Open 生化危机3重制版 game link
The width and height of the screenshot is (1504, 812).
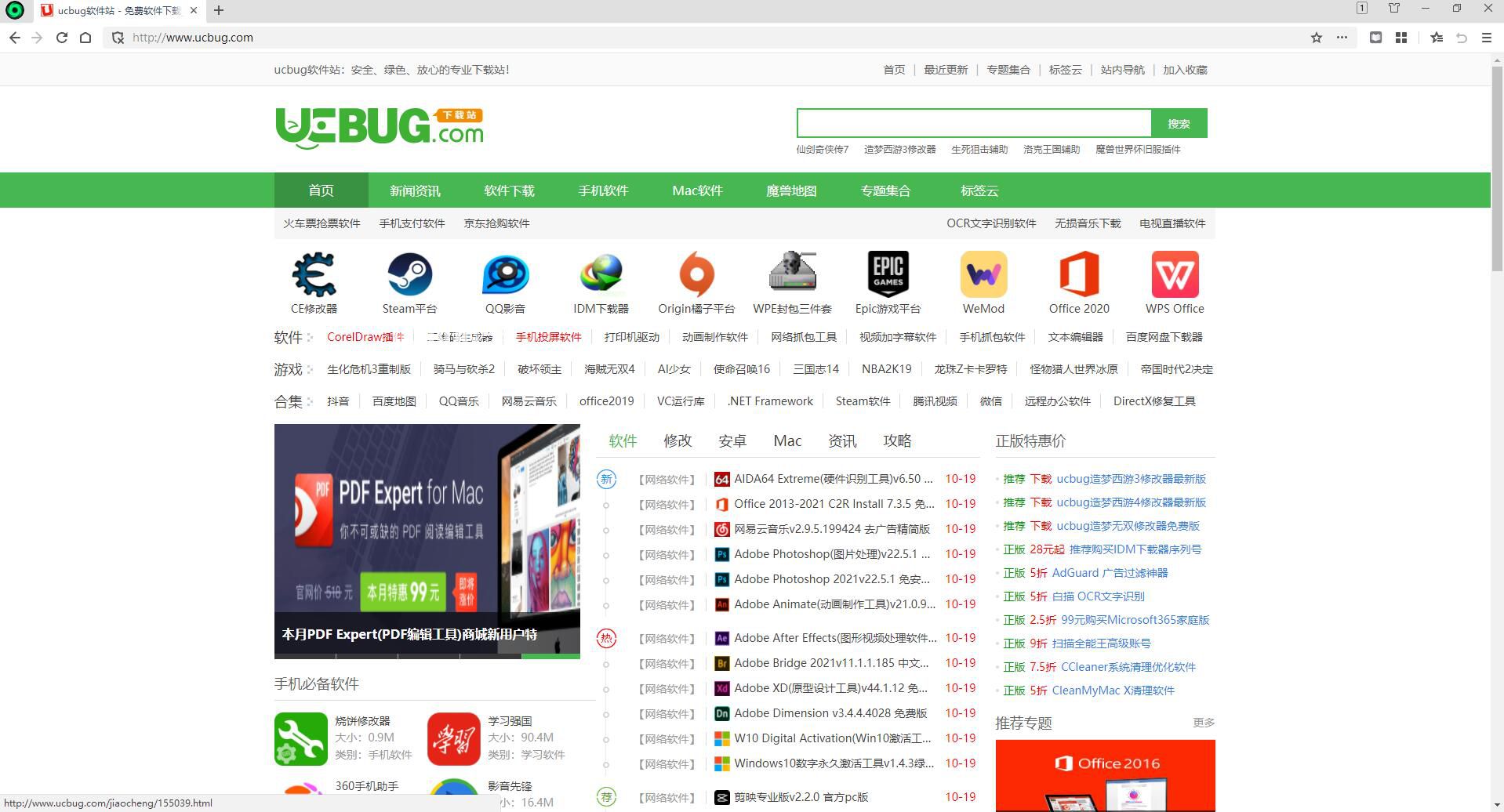tap(369, 369)
